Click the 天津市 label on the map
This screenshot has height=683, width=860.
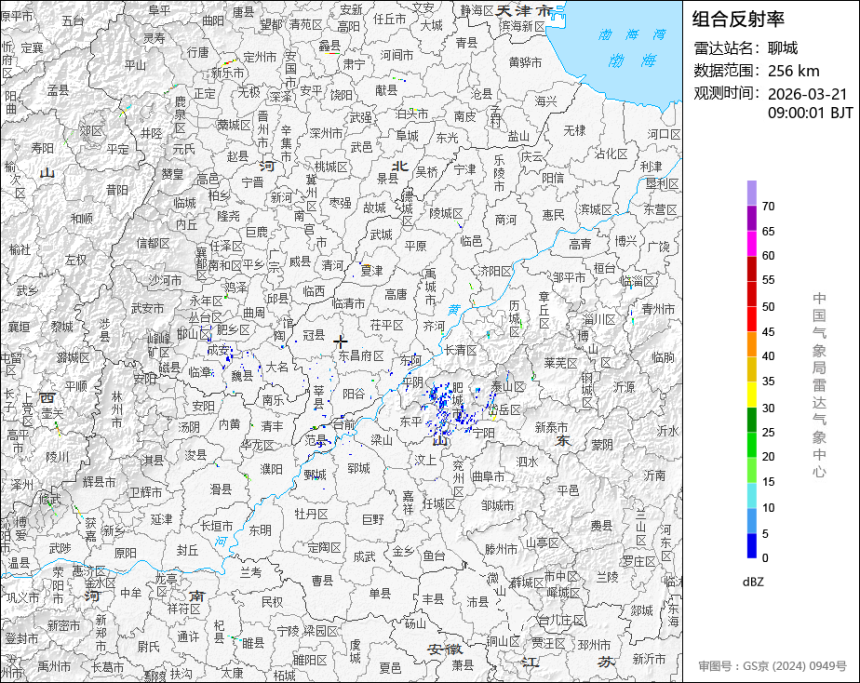524,10
